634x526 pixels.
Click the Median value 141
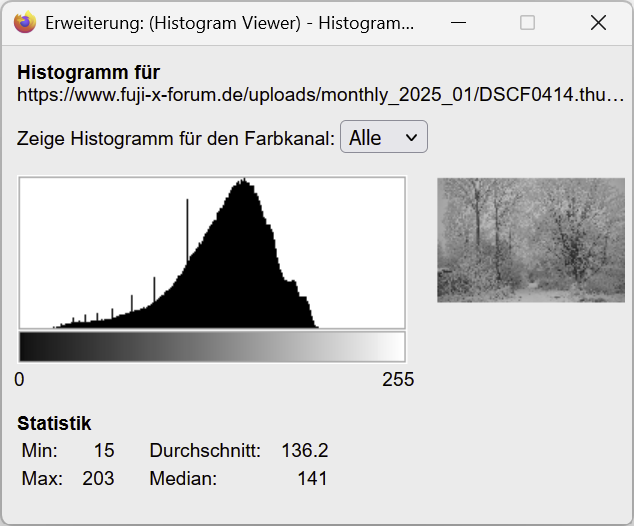312,479
